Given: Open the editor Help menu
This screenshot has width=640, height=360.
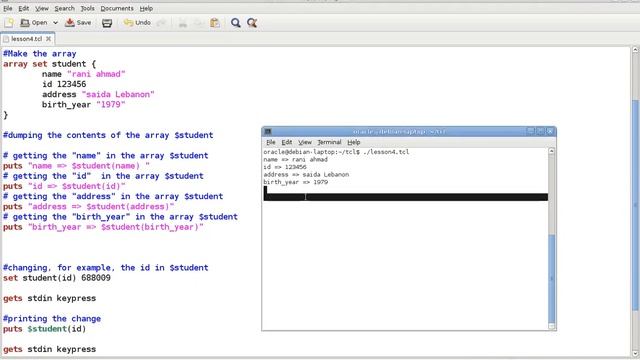Looking at the screenshot, I should [x=146, y=8].
